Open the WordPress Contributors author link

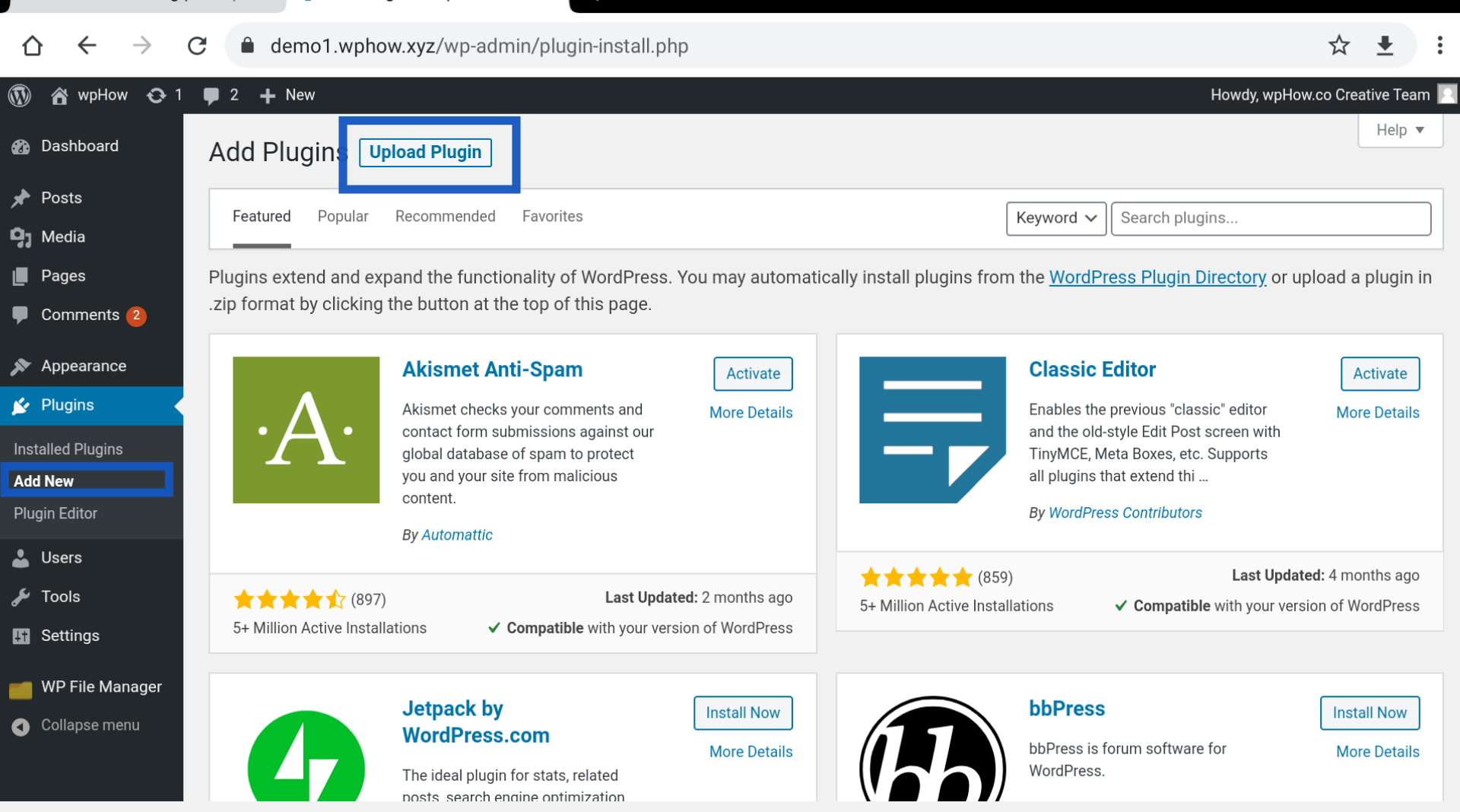click(1125, 512)
